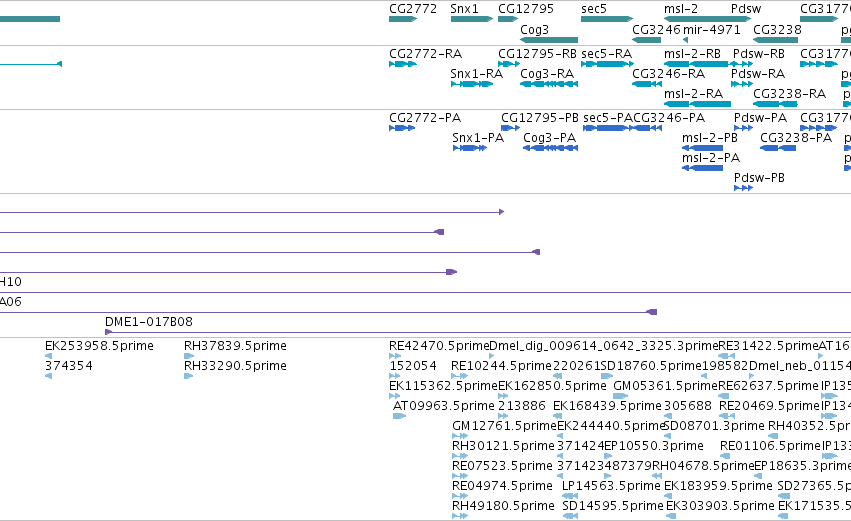Click the CG2772-PA protein label
This screenshot has width=851, height=521.
click(x=425, y=118)
